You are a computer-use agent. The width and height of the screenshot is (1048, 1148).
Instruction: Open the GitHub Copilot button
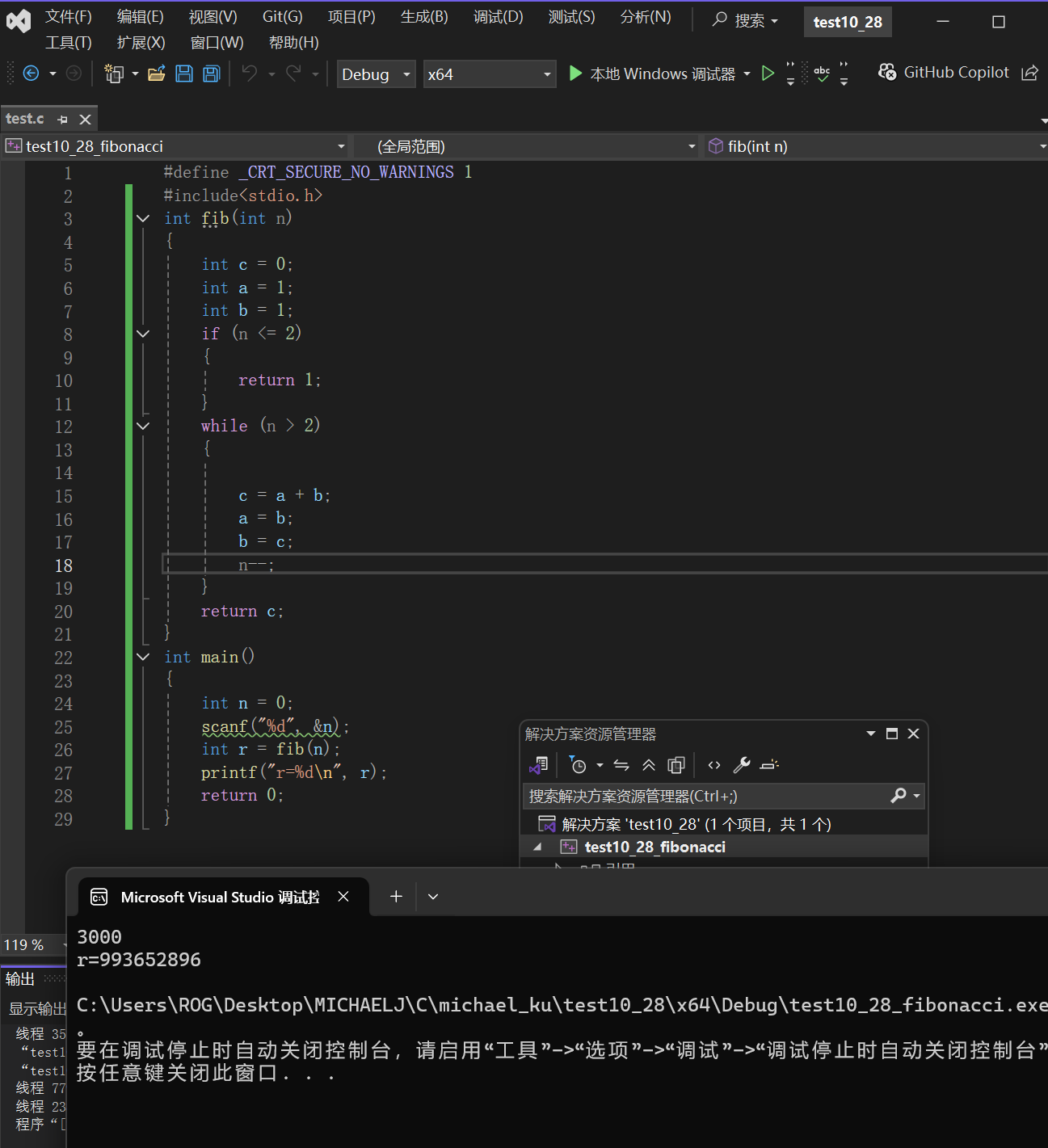tap(944, 73)
